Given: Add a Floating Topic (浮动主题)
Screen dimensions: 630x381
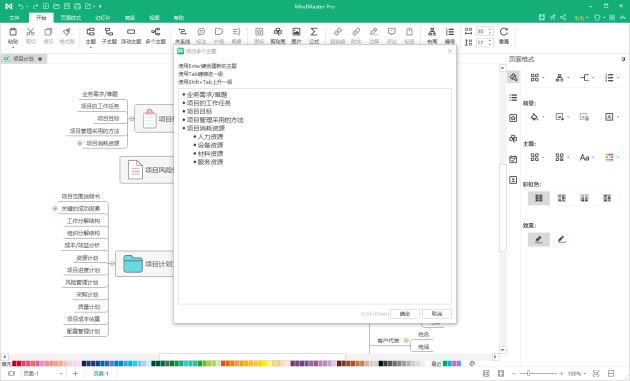Looking at the screenshot, I should pos(131,35).
